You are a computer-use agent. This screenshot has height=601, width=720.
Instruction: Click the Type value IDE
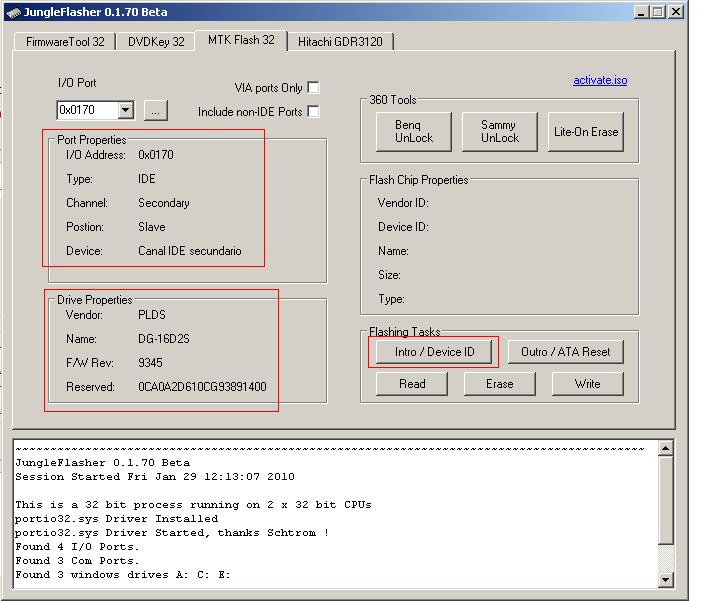tap(146, 179)
